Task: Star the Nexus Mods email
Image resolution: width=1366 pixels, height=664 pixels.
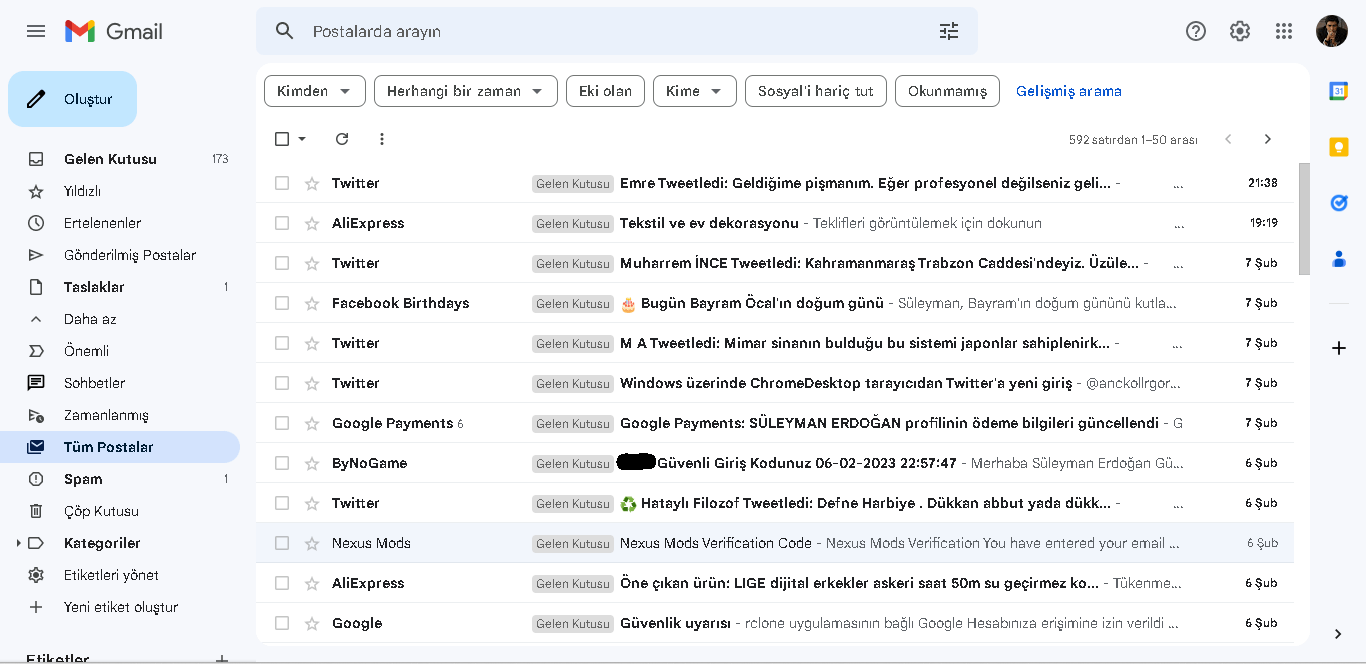Action: click(x=312, y=543)
